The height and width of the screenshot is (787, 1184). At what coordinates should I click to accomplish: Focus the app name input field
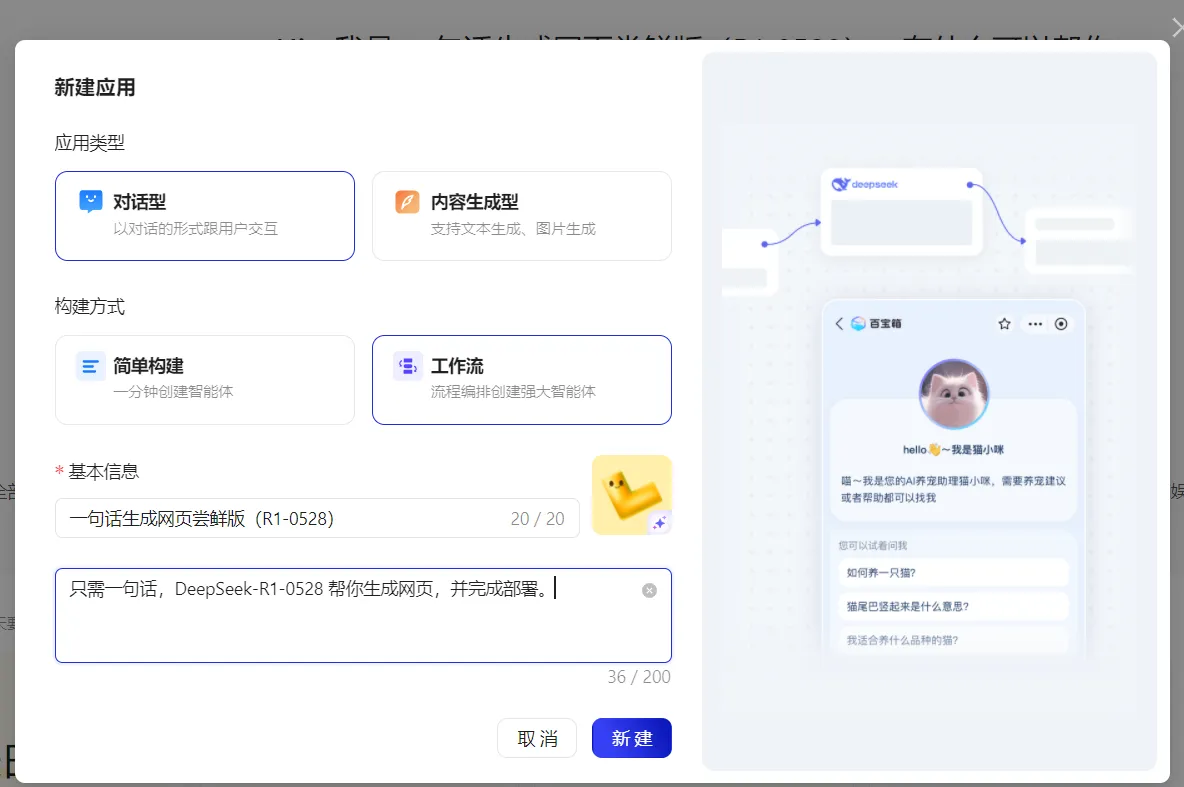coord(317,518)
